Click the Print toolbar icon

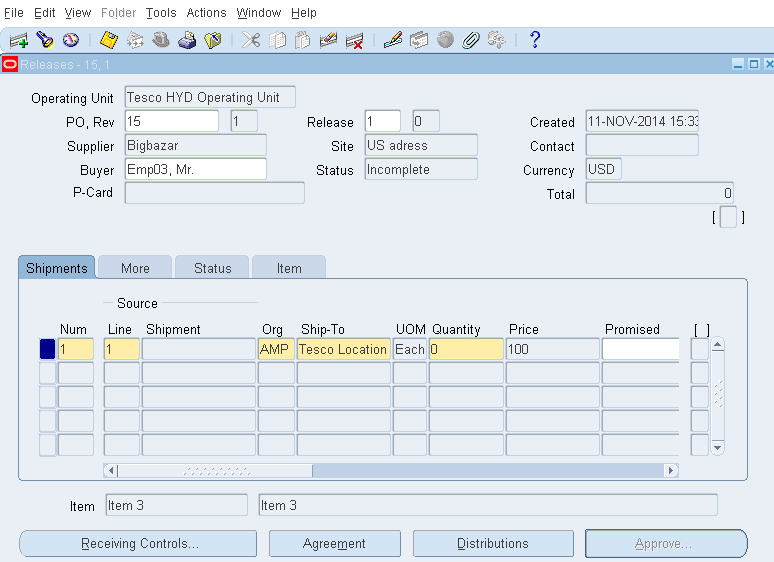click(187, 40)
